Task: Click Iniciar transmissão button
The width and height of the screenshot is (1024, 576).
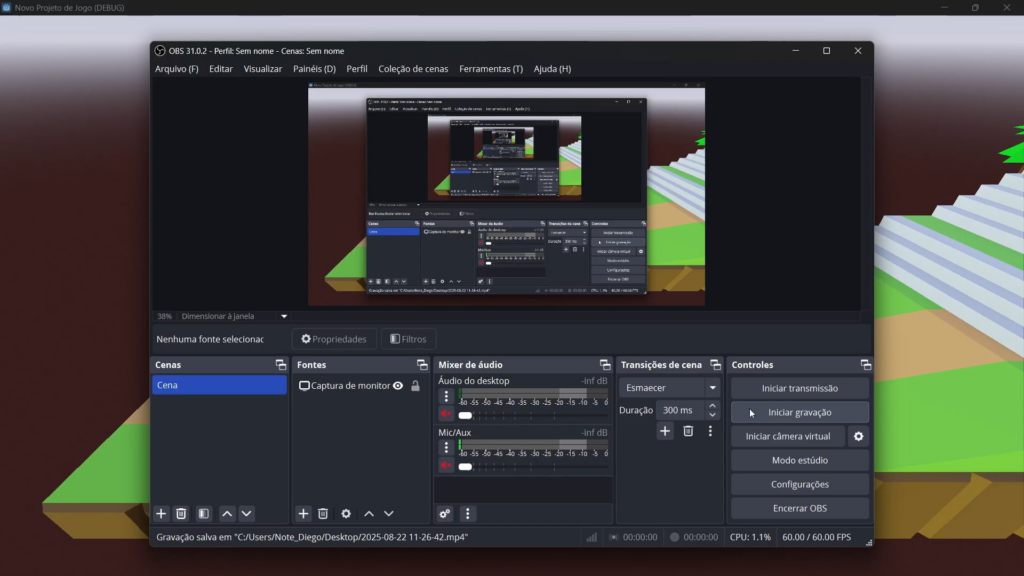Action: tap(800, 389)
